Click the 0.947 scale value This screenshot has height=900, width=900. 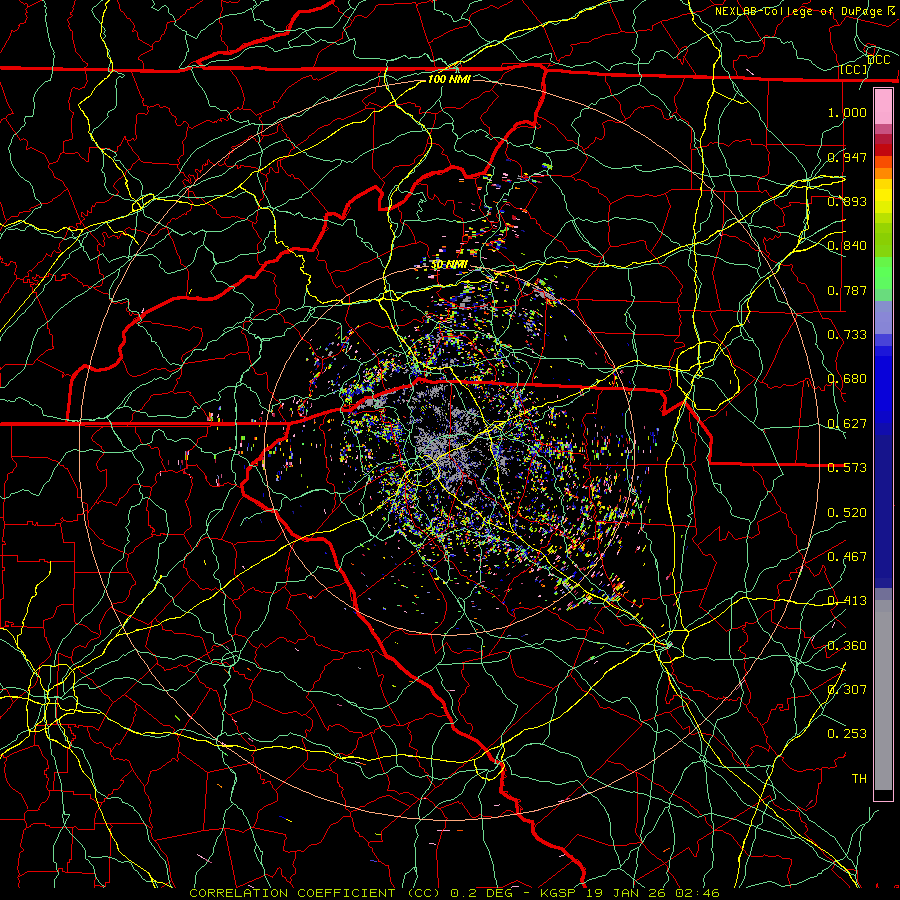847,157
